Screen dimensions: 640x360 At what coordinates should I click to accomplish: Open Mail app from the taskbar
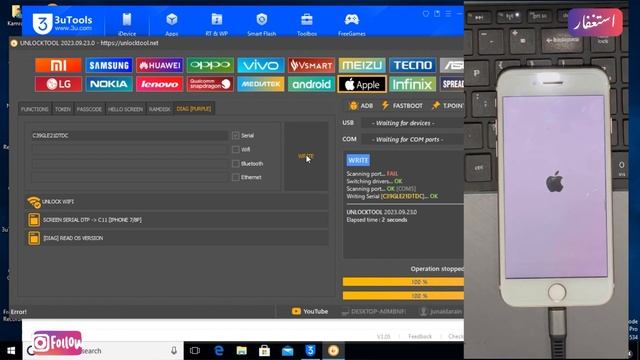click(x=287, y=351)
